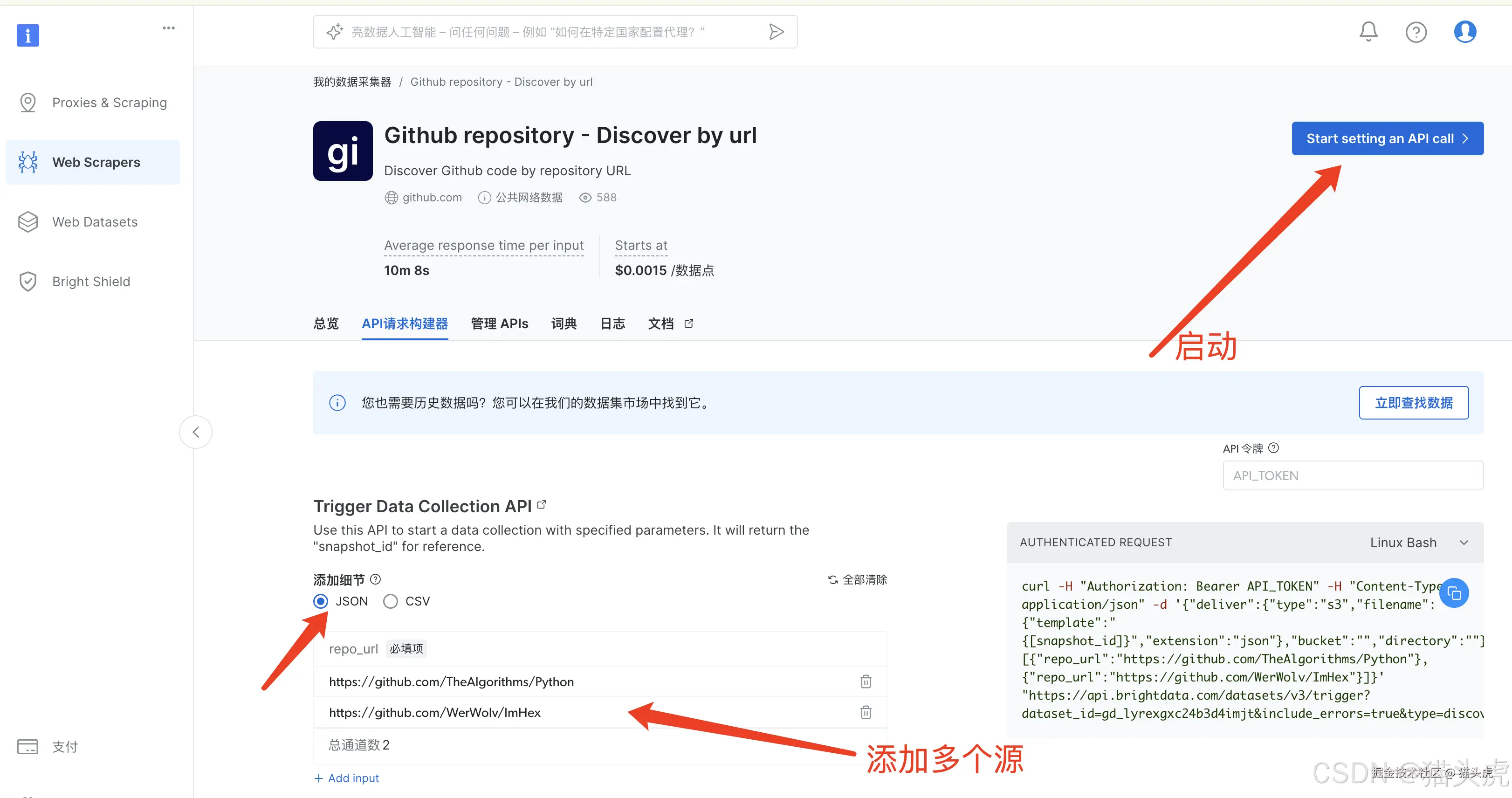1512x798 pixels.
Task: Open the help question mark icon
Action: [x=1416, y=32]
